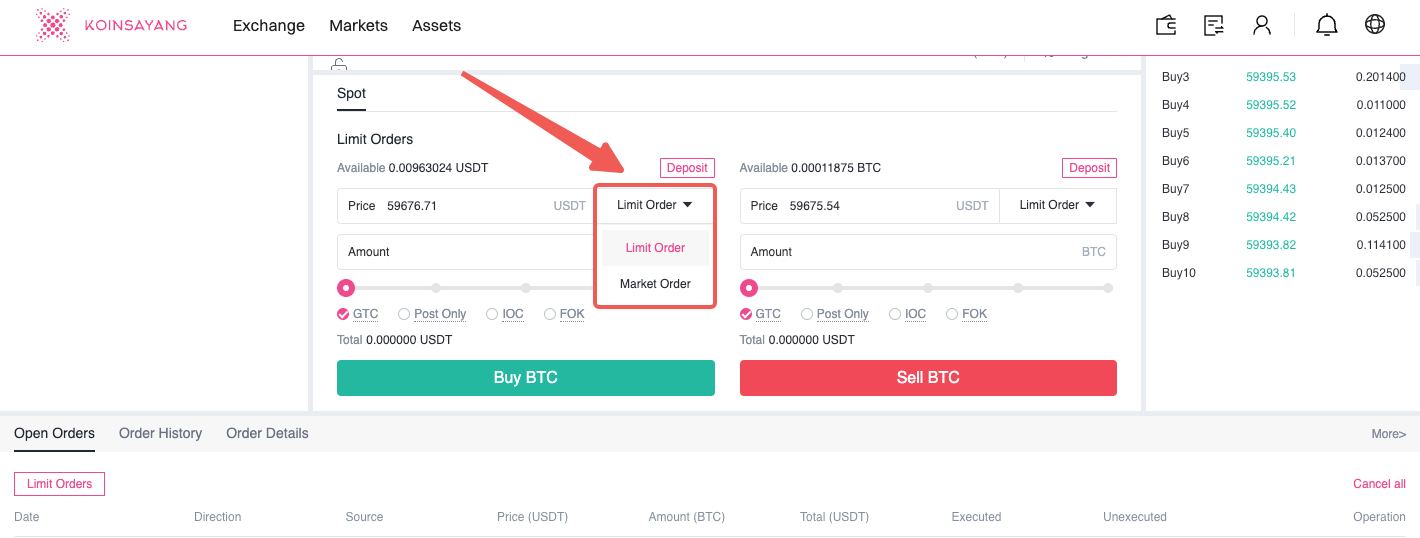Image resolution: width=1420 pixels, height=538 pixels.
Task: Click the Koinsayang logo icon
Action: [52, 25]
